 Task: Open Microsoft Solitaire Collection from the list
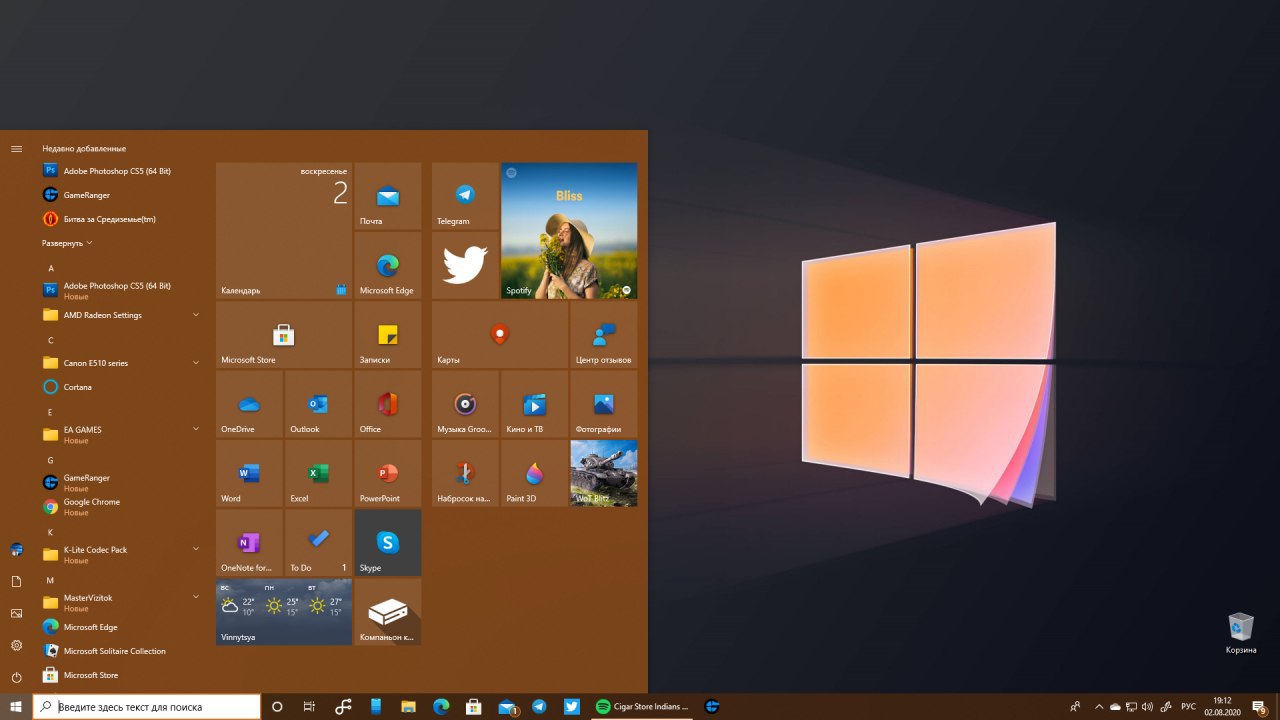coord(120,651)
